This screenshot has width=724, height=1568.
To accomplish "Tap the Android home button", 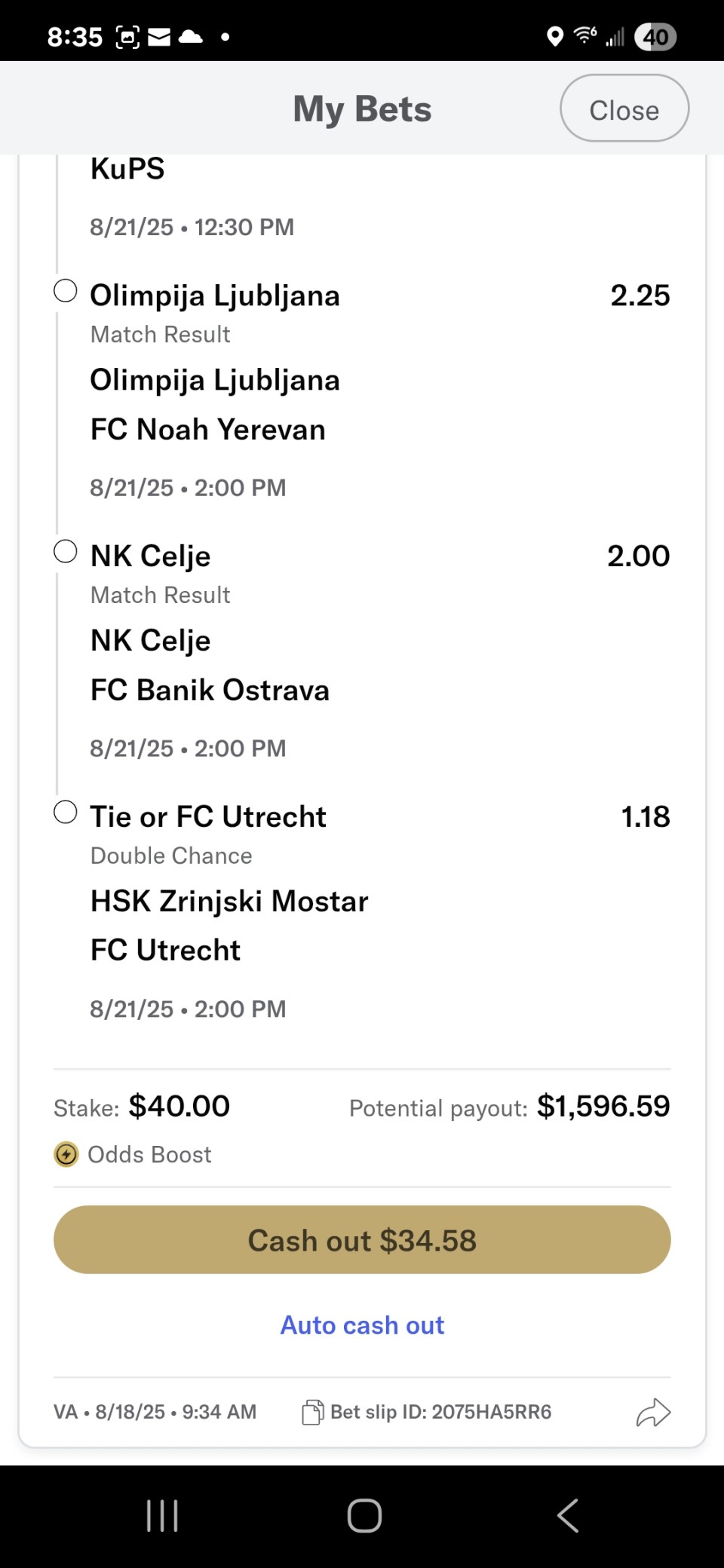I will [x=364, y=1515].
